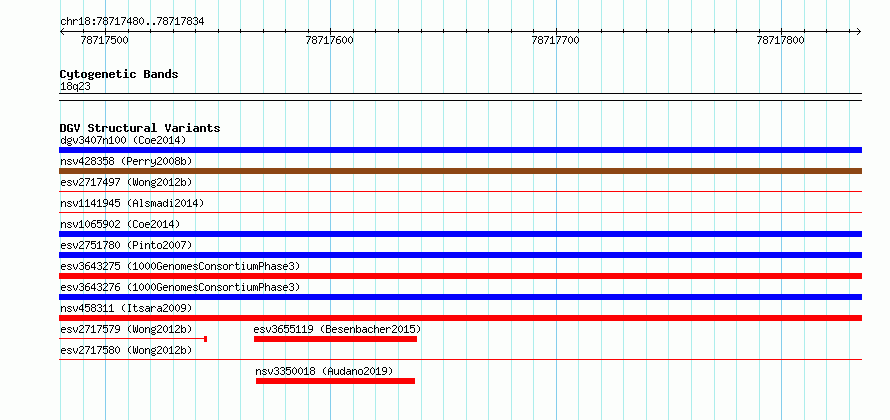
Task: Open the esv2751780 (Pinto2007) label
Action: 126,245
